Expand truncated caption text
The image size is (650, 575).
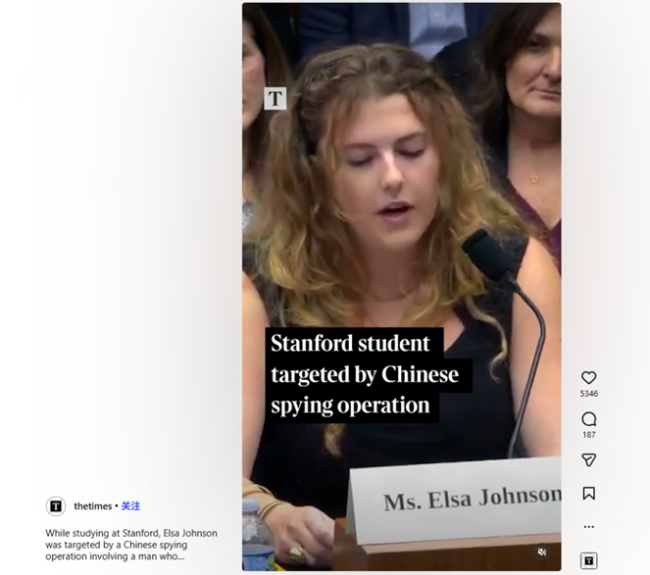tap(131, 545)
